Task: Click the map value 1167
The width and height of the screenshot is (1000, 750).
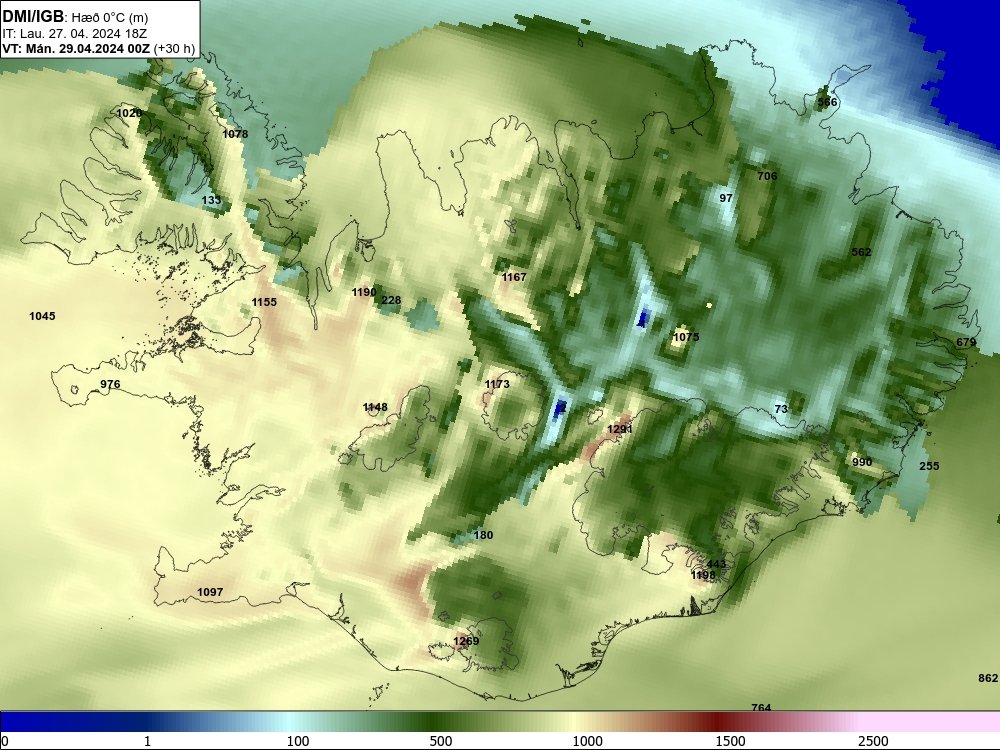Action: (514, 277)
